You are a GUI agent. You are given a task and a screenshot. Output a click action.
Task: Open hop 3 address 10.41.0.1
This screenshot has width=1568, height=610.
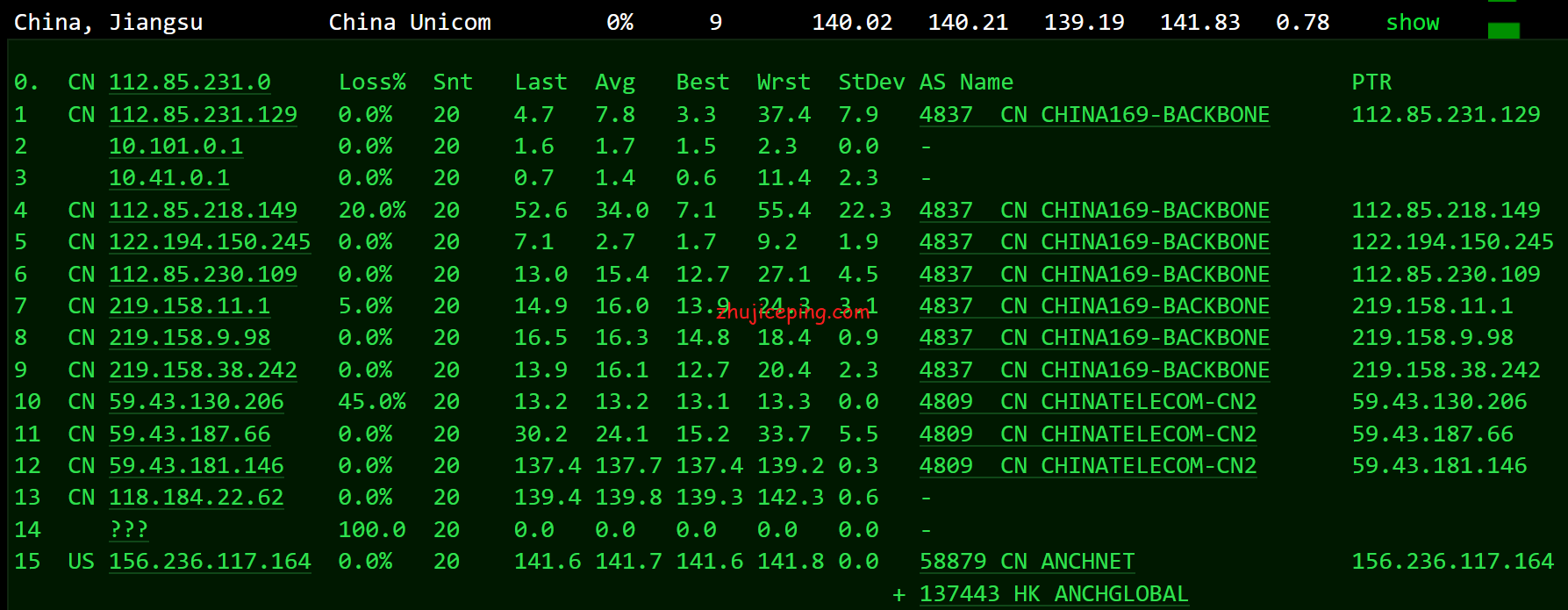pos(169,178)
